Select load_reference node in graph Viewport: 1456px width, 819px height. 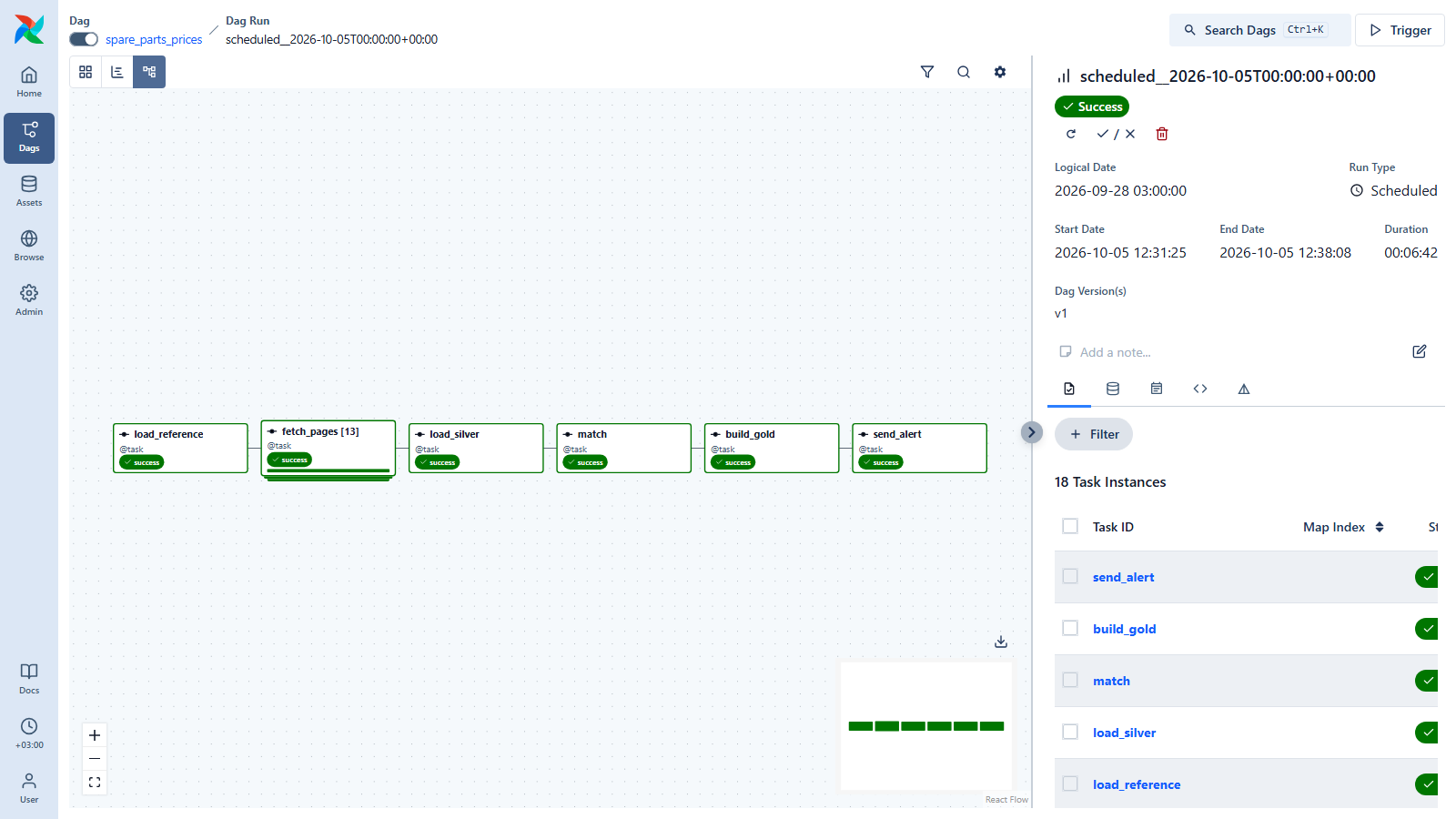click(x=180, y=448)
